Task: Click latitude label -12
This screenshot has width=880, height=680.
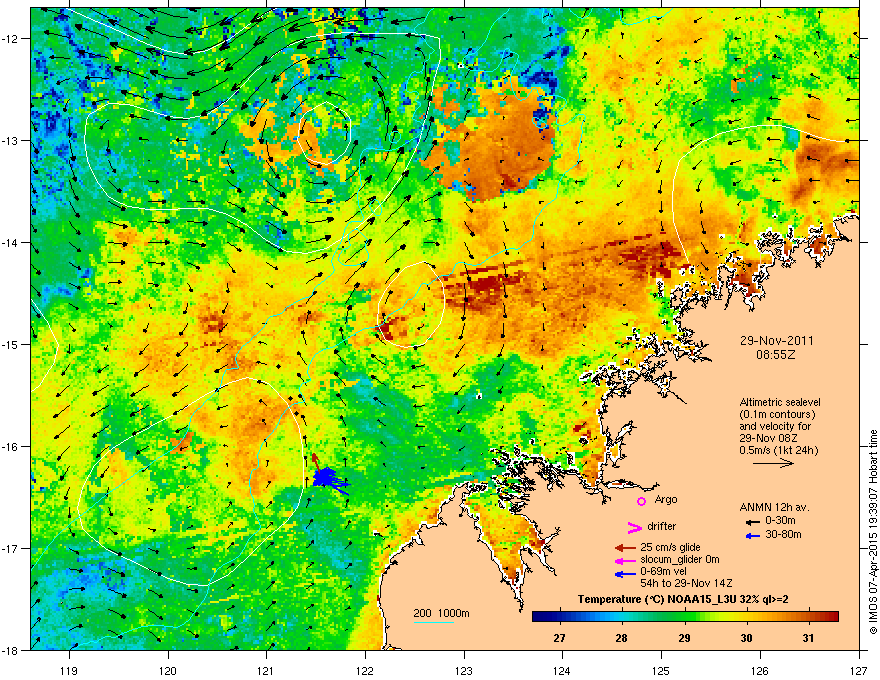Action: tap(11, 39)
